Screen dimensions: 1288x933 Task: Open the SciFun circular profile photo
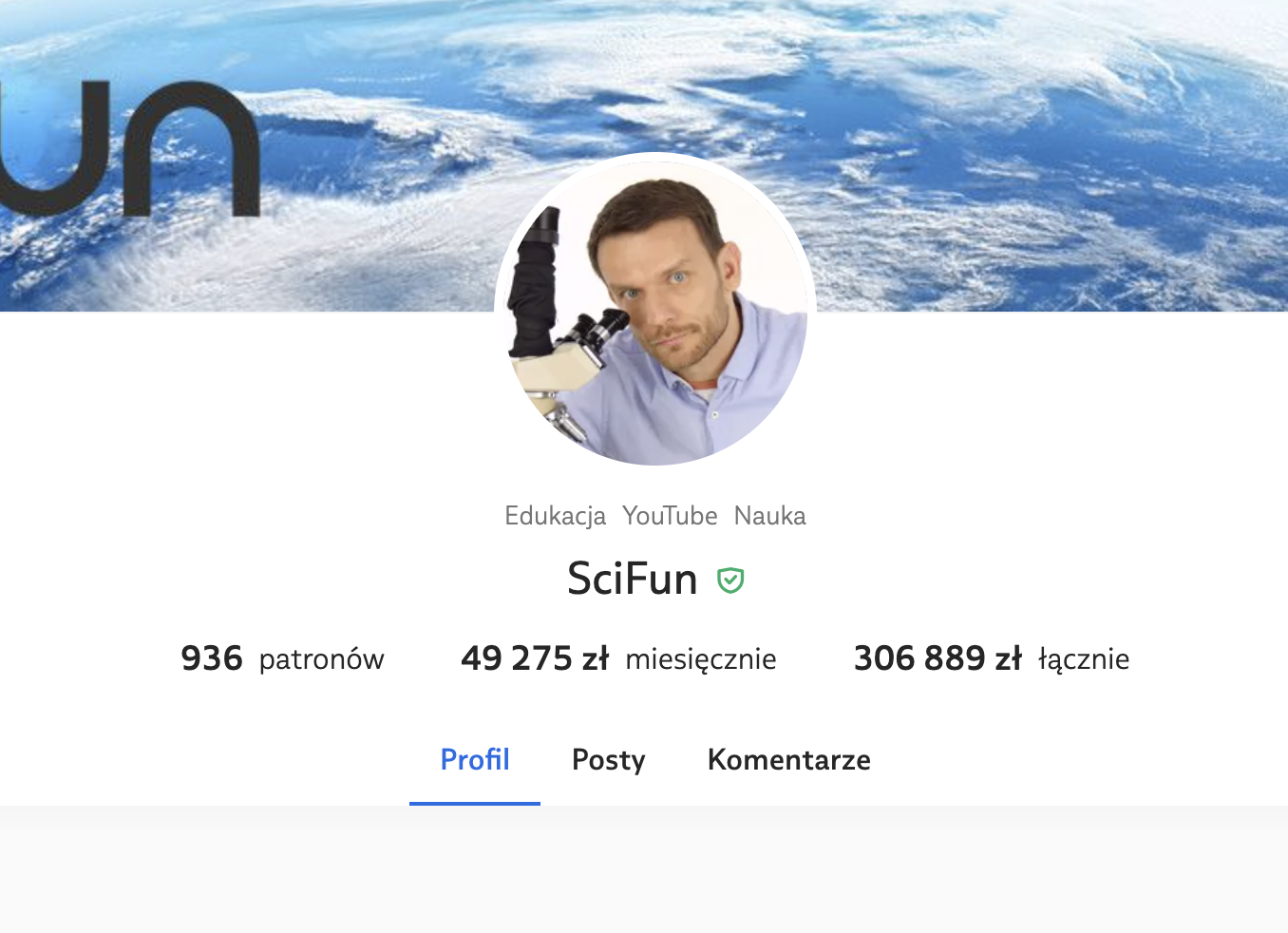[x=655, y=309]
